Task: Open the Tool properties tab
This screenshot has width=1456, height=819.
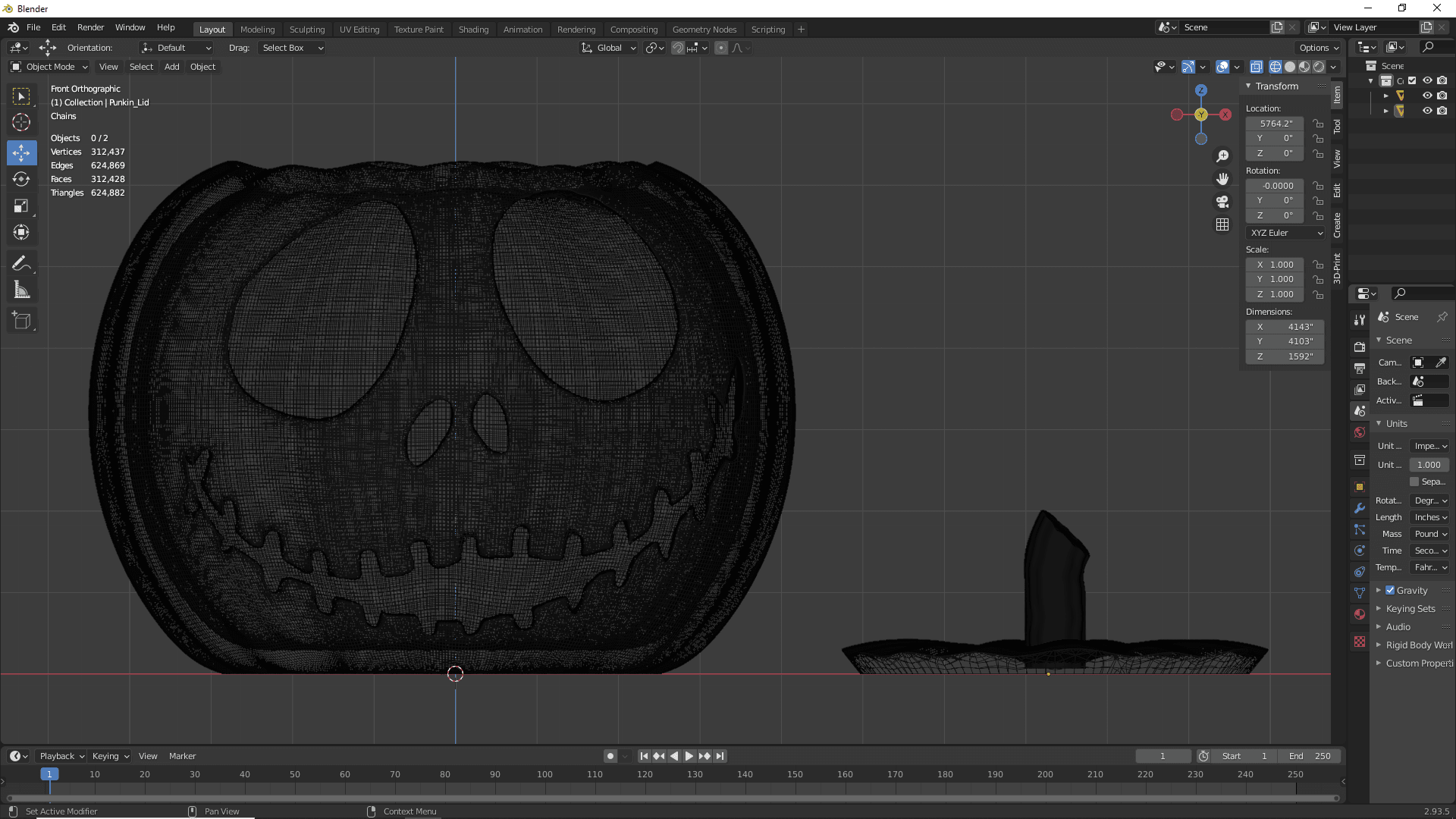Action: pos(1360,320)
